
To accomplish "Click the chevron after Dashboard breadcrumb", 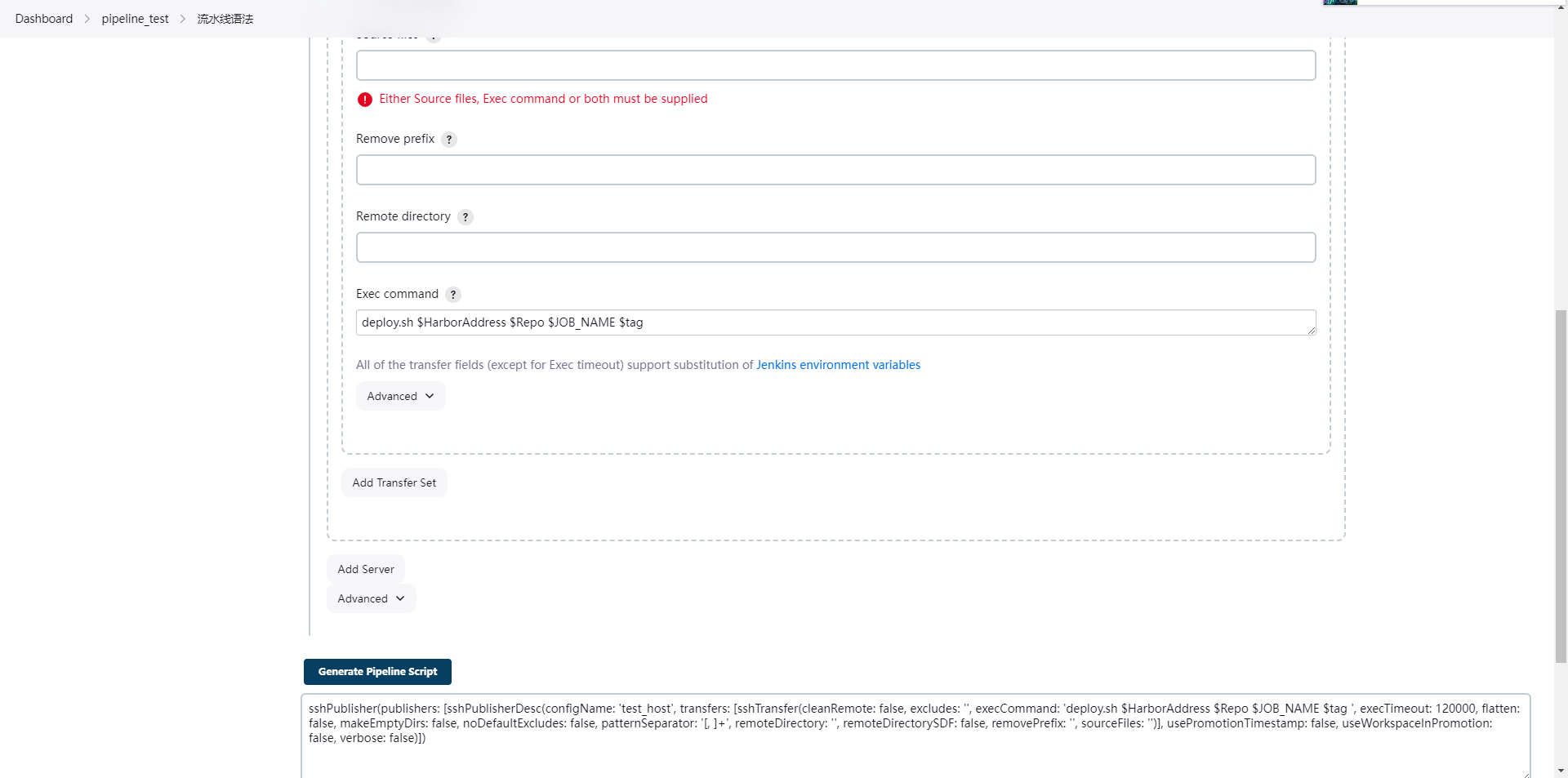I will coord(87,19).
